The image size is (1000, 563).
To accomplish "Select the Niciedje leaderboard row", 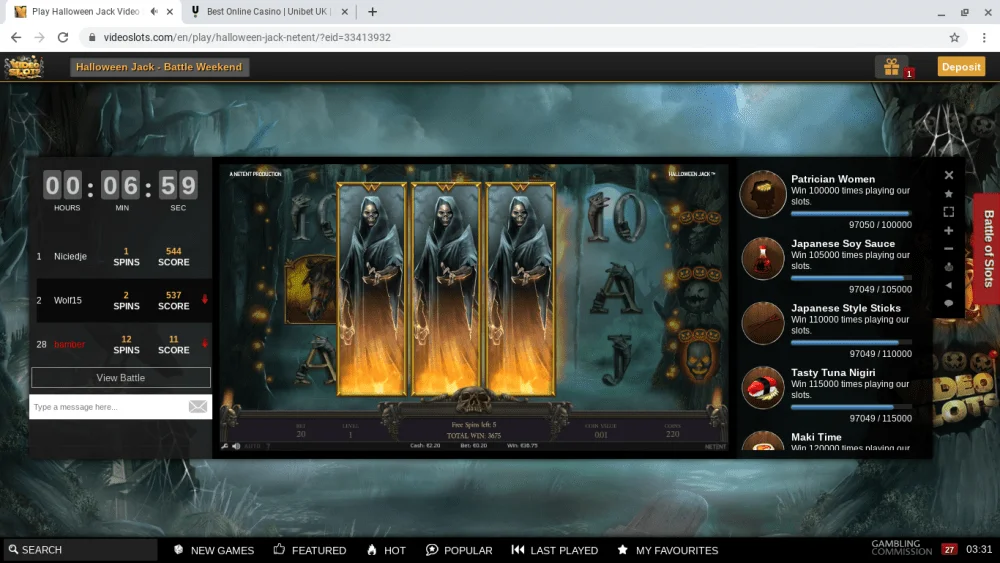I will [121, 256].
